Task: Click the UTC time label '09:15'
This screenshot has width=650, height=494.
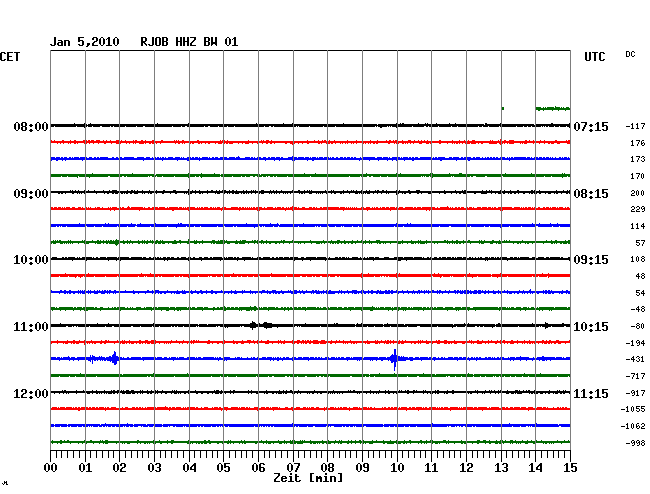Action: click(591, 260)
